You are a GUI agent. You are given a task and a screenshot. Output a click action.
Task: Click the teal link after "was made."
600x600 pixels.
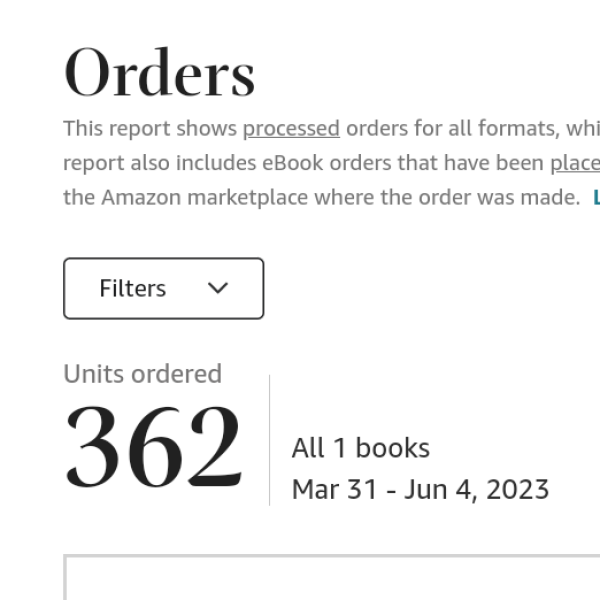tap(596, 197)
